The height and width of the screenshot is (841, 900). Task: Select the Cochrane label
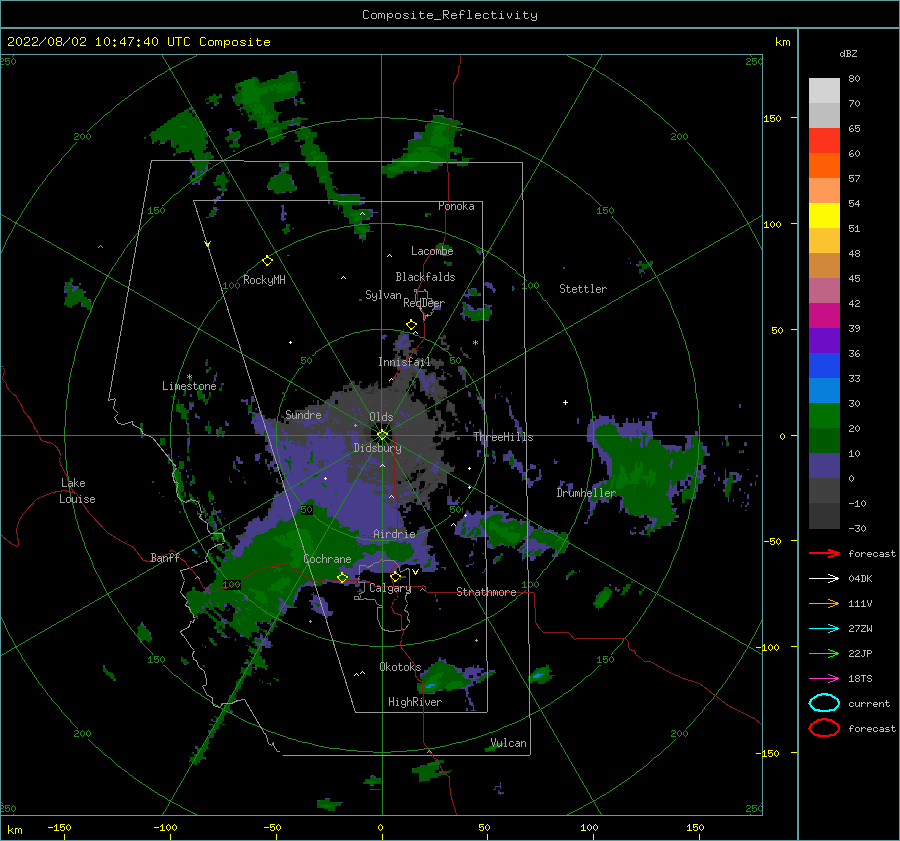click(x=327, y=559)
